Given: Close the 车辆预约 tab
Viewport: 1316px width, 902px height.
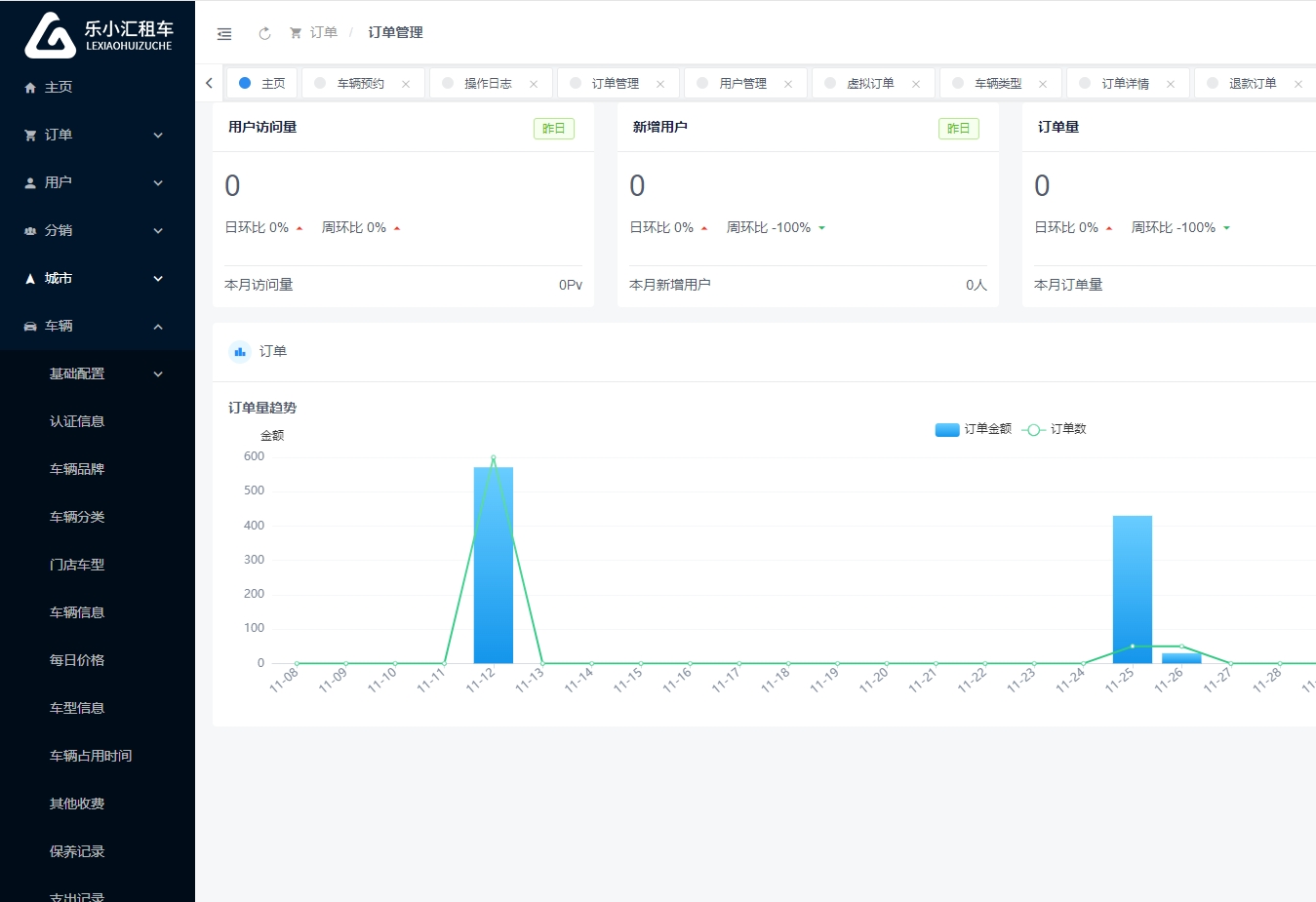Looking at the screenshot, I should point(406,84).
